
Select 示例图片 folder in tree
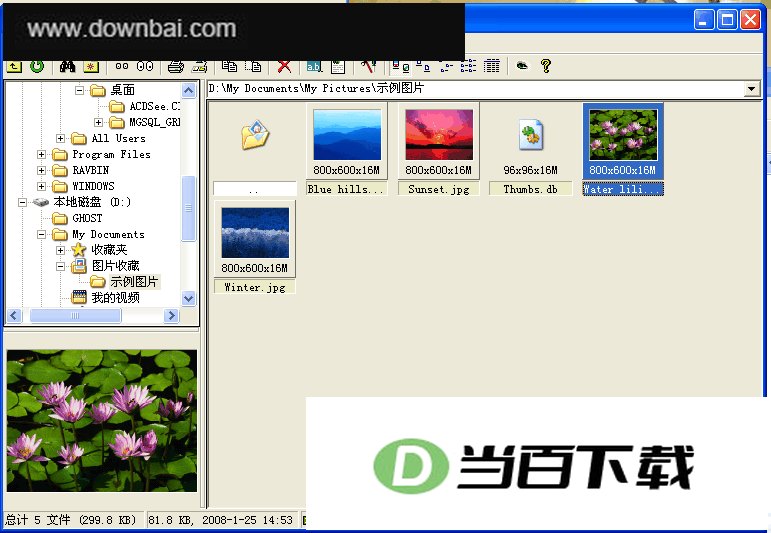(134, 282)
